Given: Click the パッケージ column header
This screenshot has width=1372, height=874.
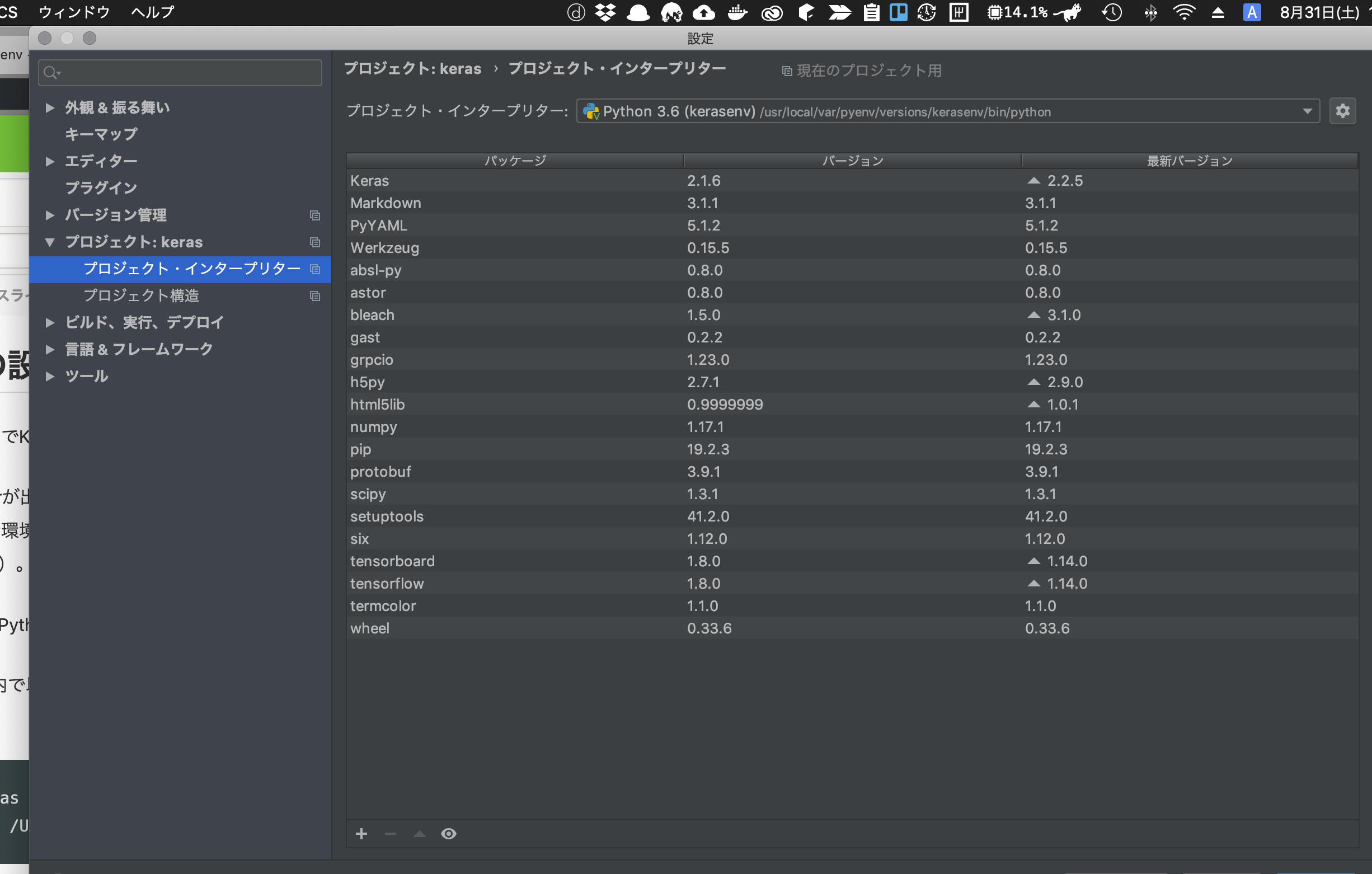Looking at the screenshot, I should [515, 161].
